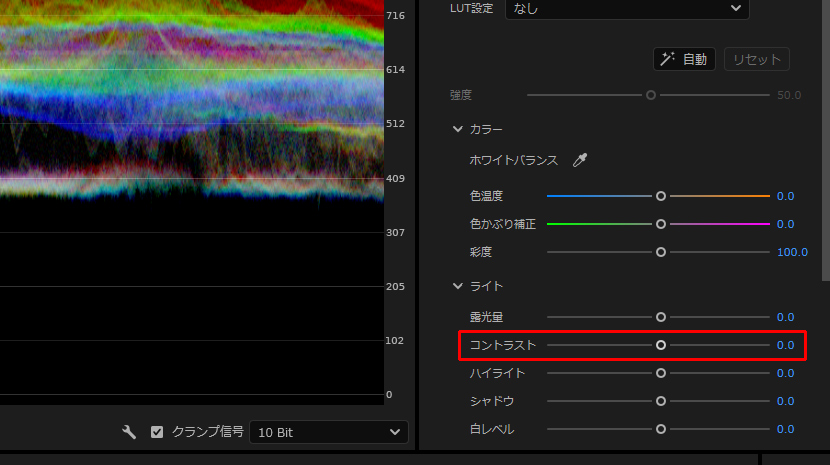Click the 強度 value 50.0
This screenshot has height=465, width=830.
(x=789, y=95)
